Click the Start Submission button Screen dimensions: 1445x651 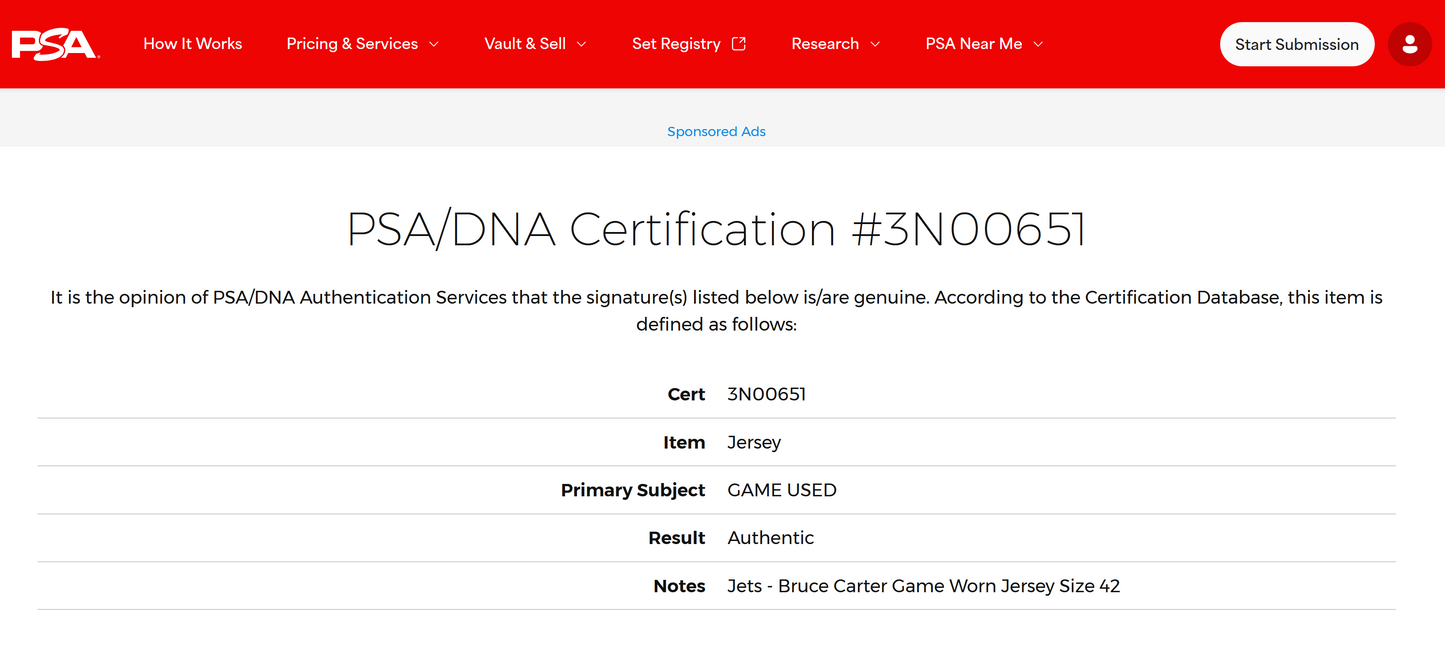click(1297, 44)
